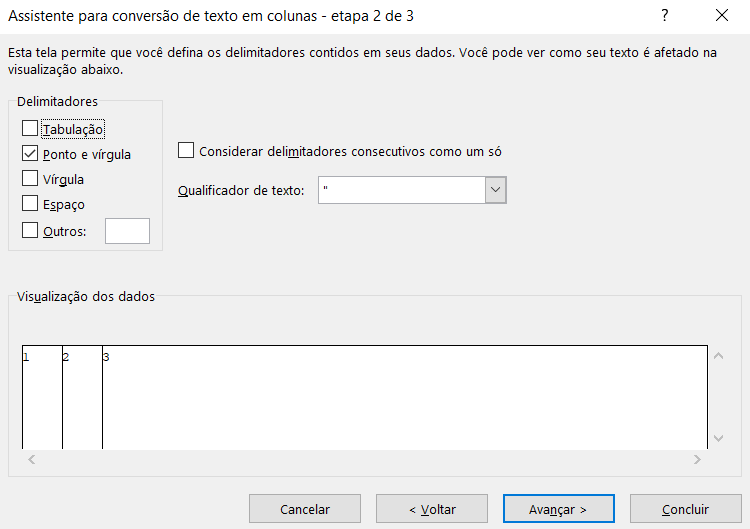The image size is (750, 529).
Task: Close the text conversion wizard dialog
Action: [x=722, y=16]
